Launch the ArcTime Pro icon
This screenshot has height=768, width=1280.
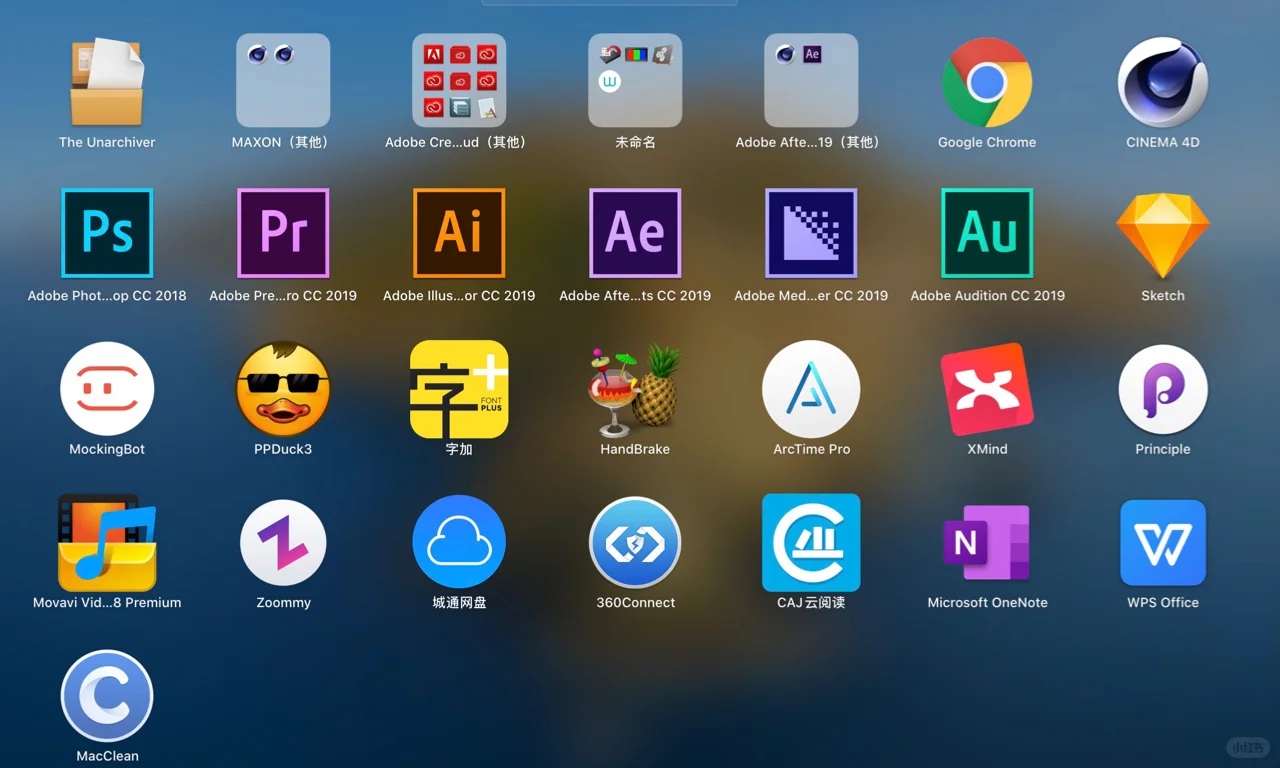click(x=811, y=389)
